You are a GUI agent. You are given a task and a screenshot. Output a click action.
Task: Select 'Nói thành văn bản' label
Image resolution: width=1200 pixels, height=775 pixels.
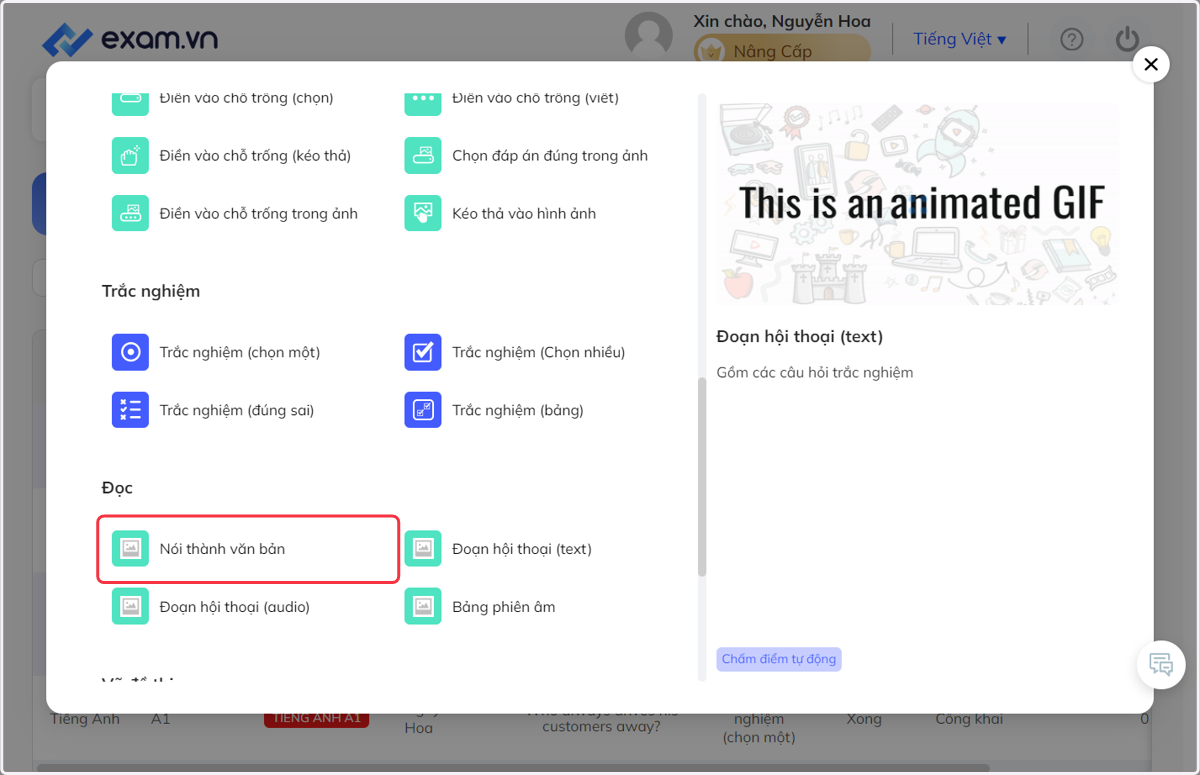(x=223, y=549)
